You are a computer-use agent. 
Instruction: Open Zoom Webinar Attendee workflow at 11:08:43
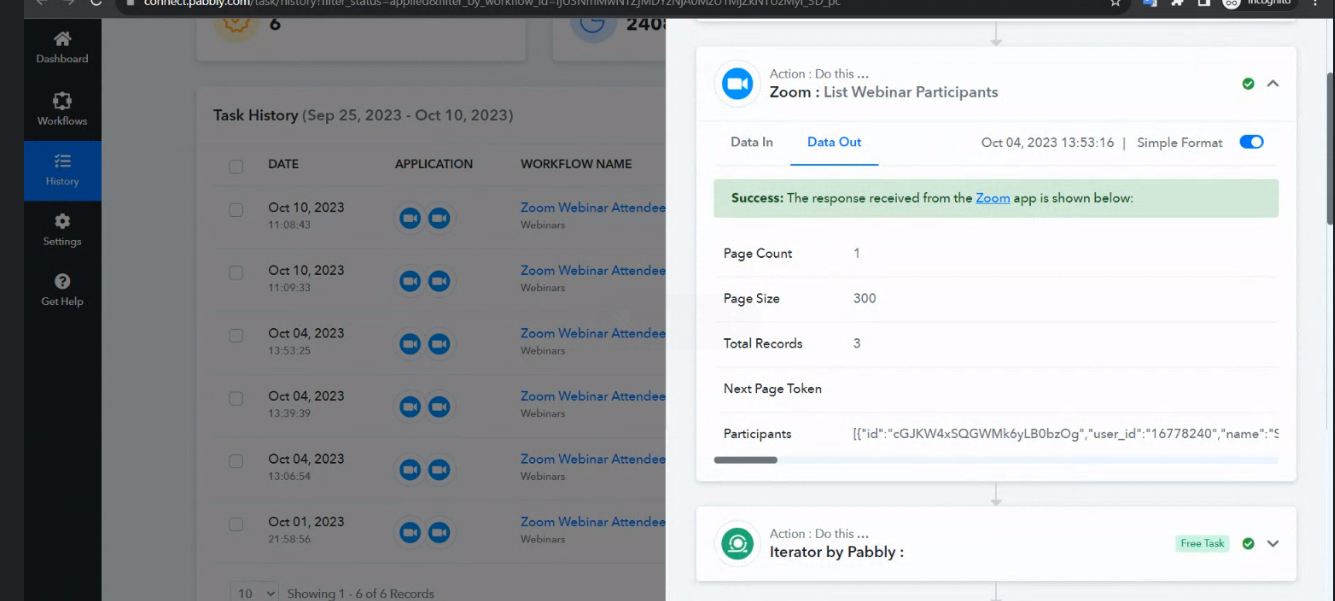[x=593, y=208]
